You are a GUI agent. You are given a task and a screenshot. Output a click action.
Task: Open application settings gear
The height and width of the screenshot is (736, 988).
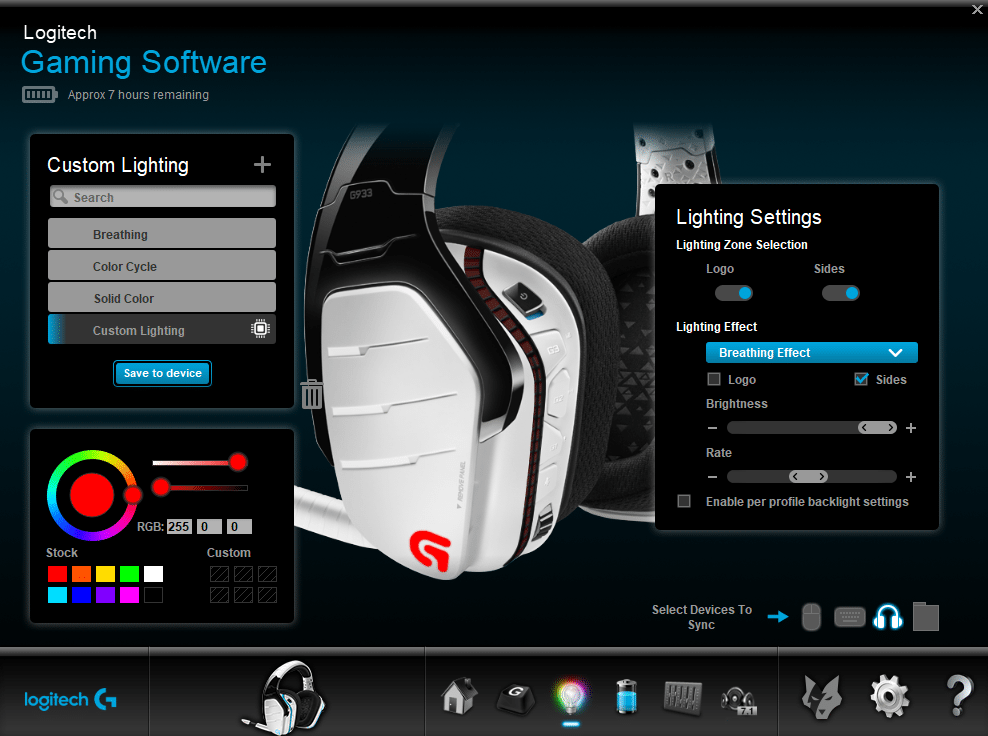[x=890, y=696]
